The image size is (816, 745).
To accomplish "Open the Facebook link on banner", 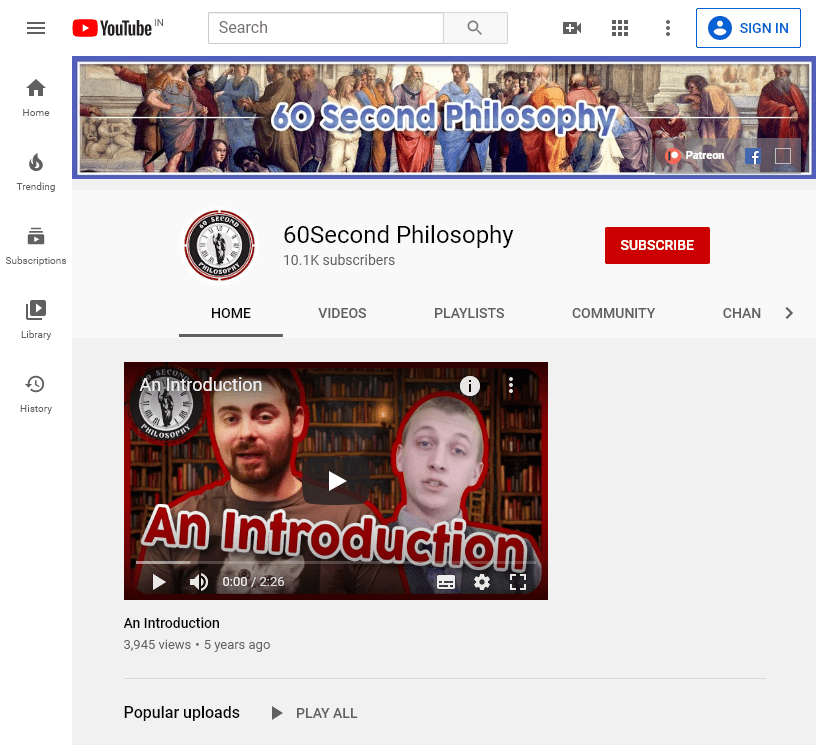I will 753,156.
